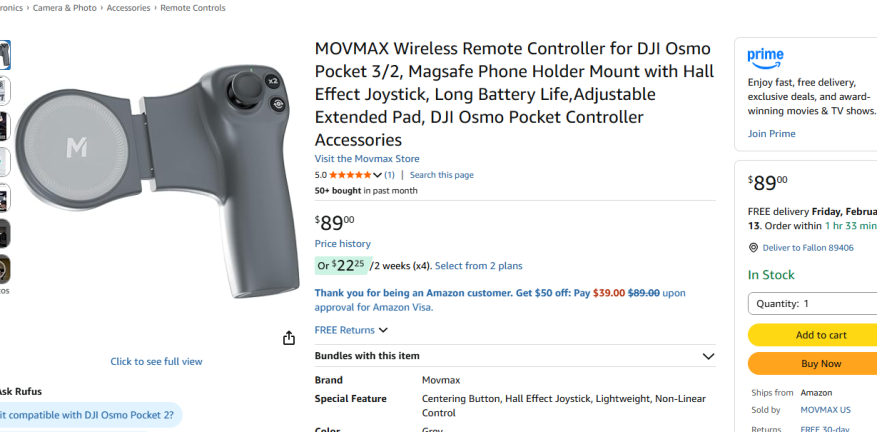Select the third product thumbnail image

[x=4, y=126]
